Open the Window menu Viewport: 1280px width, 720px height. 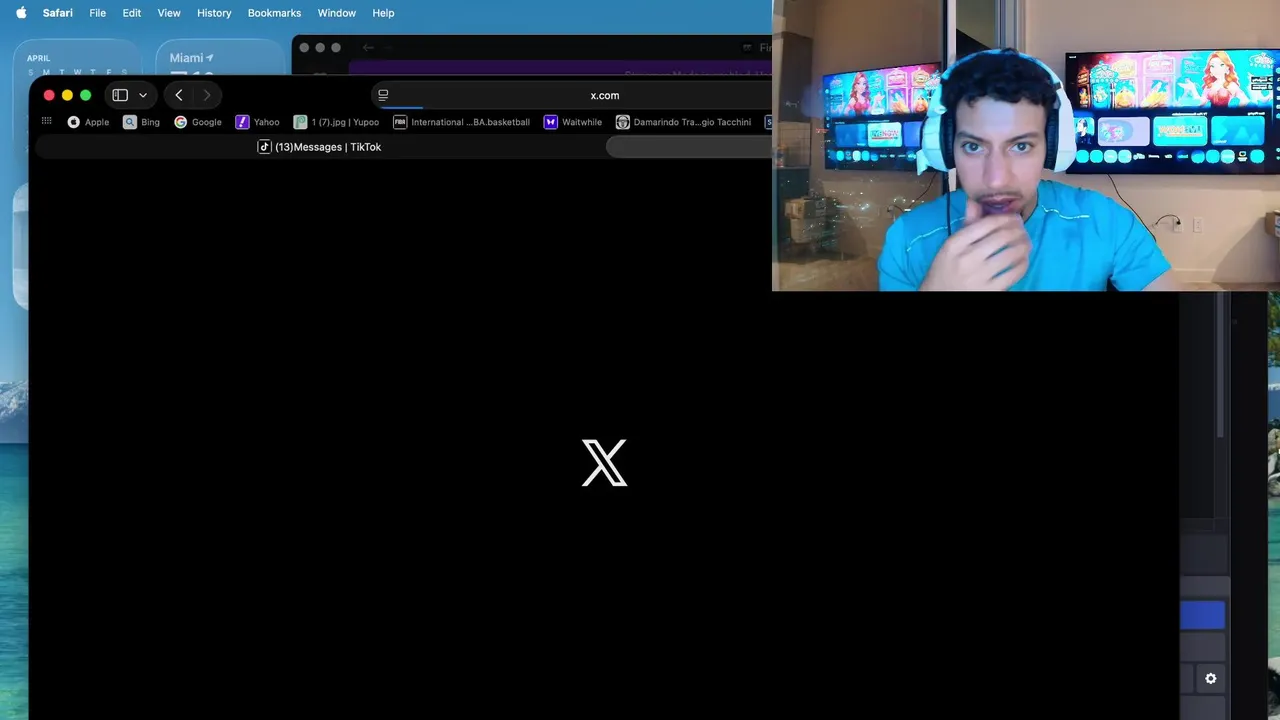click(x=336, y=13)
